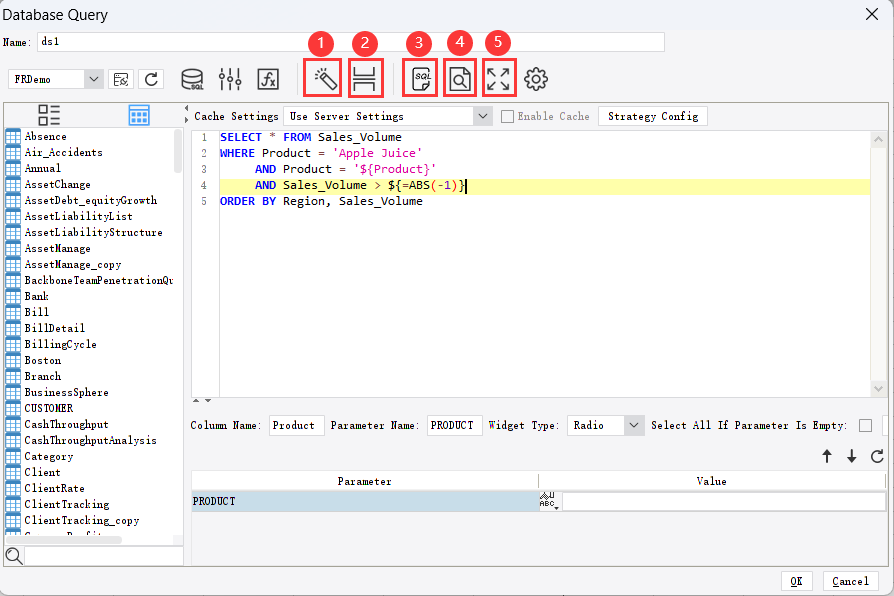Click the fx function icon
Screen dimensions: 894x596
[x=268, y=79]
